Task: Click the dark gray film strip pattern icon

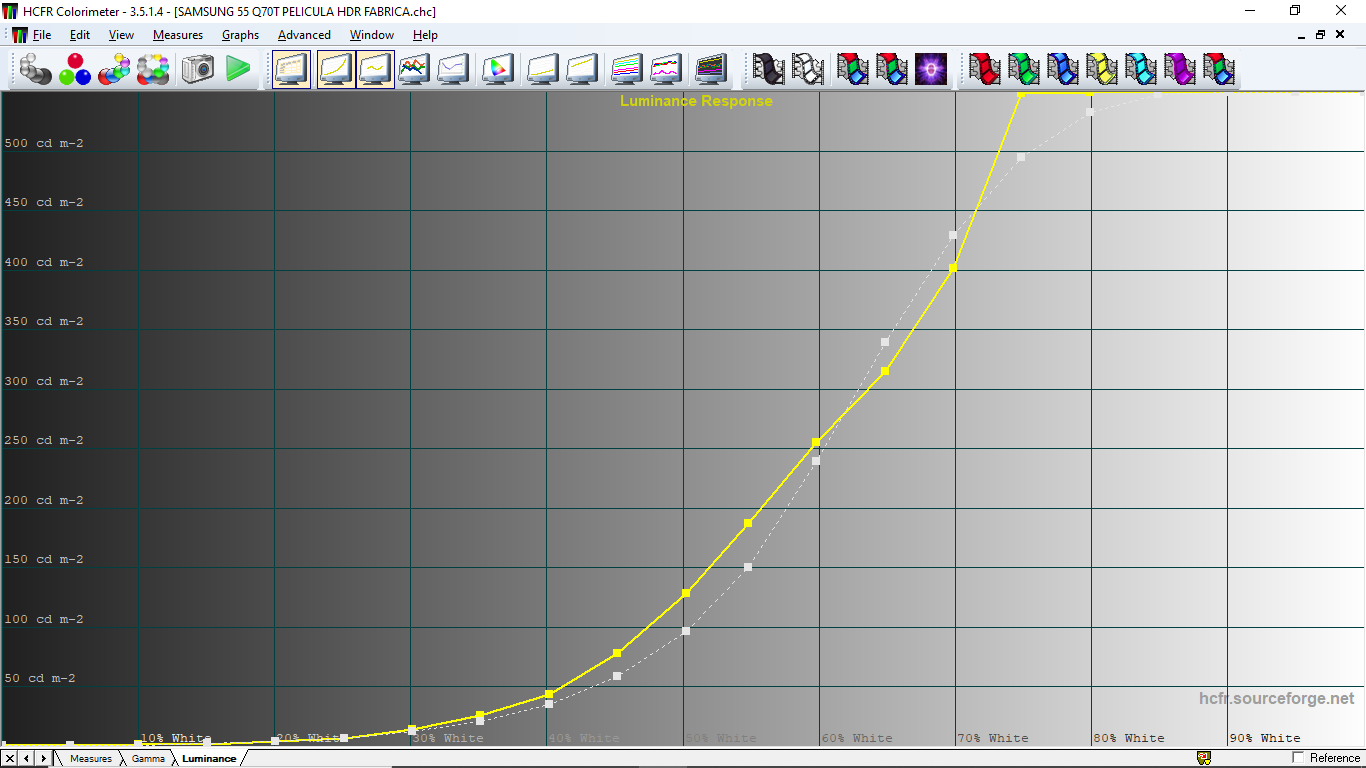Action: 768,69
